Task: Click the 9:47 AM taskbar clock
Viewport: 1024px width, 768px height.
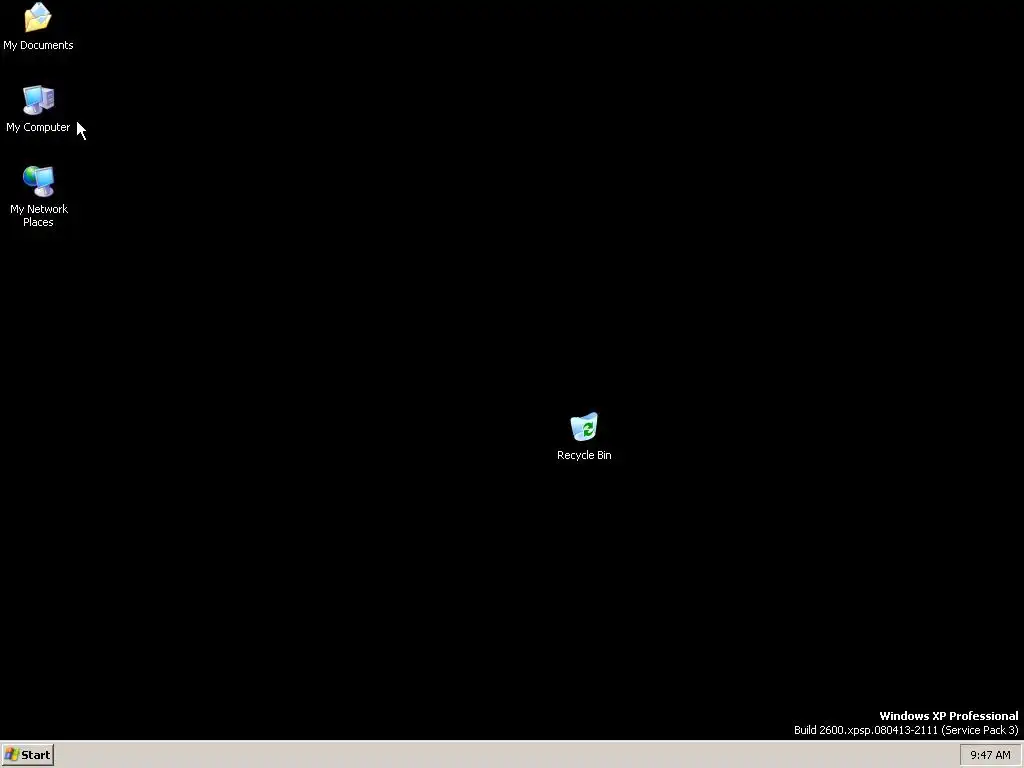Action: tap(990, 756)
